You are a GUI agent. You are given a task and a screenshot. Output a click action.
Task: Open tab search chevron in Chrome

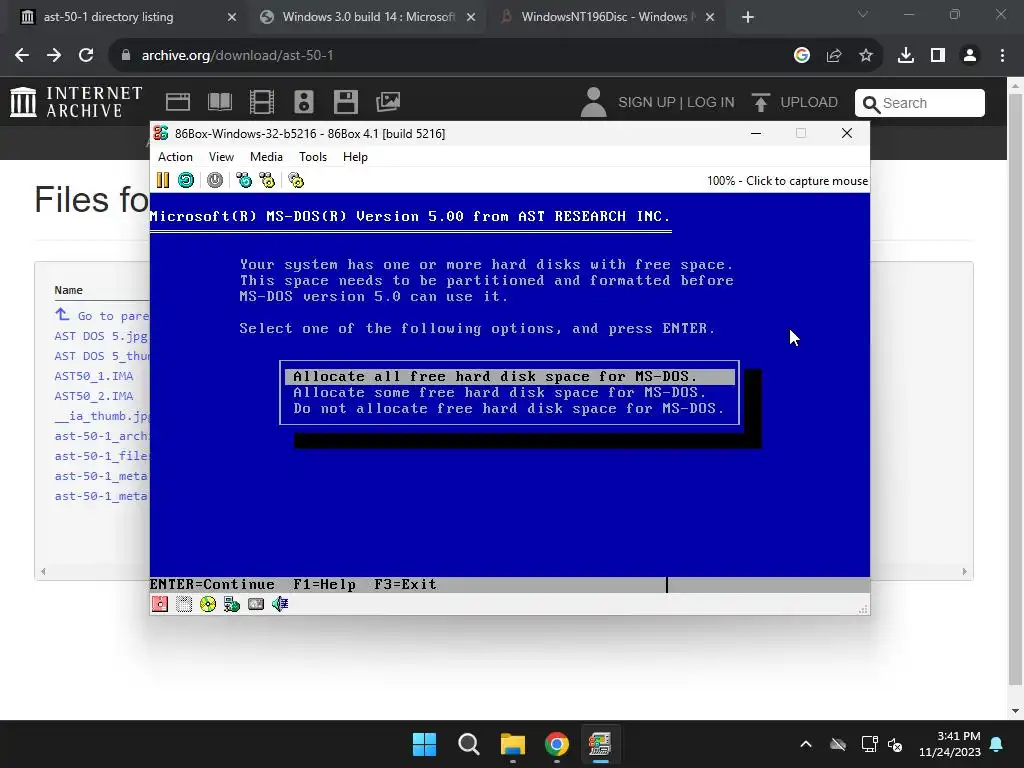(863, 14)
